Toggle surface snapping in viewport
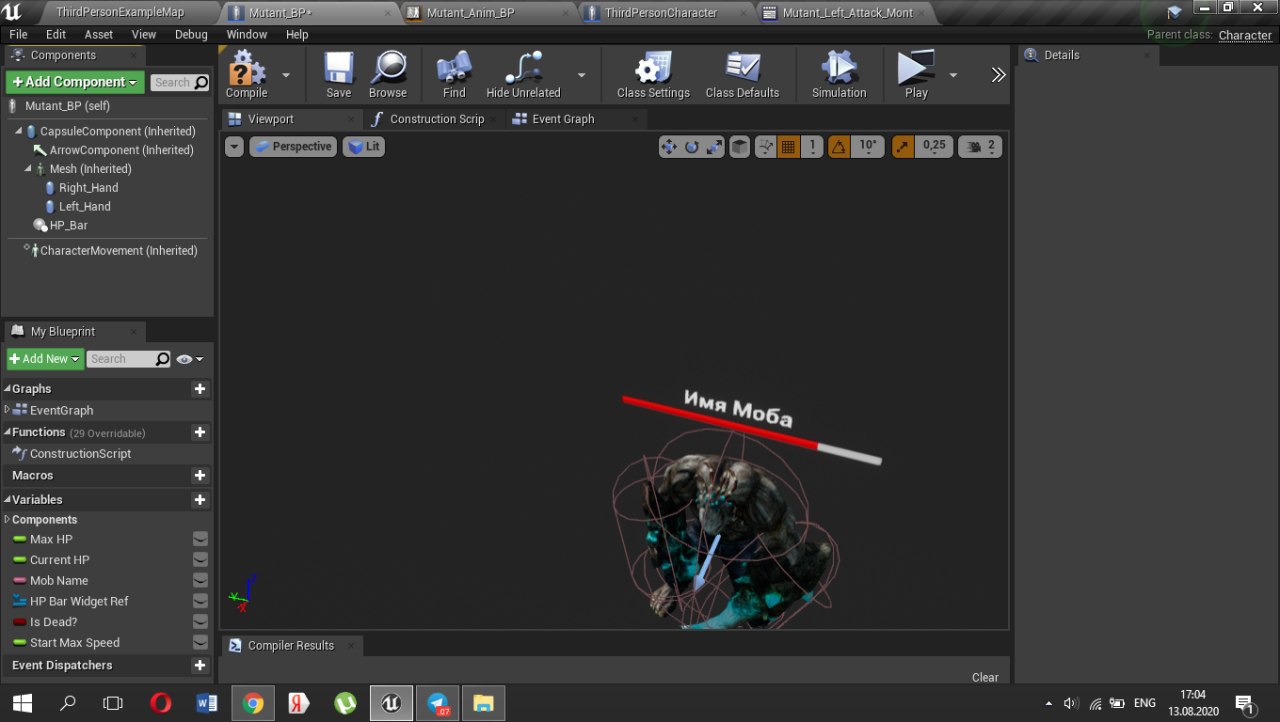This screenshot has width=1280, height=722. point(766,147)
